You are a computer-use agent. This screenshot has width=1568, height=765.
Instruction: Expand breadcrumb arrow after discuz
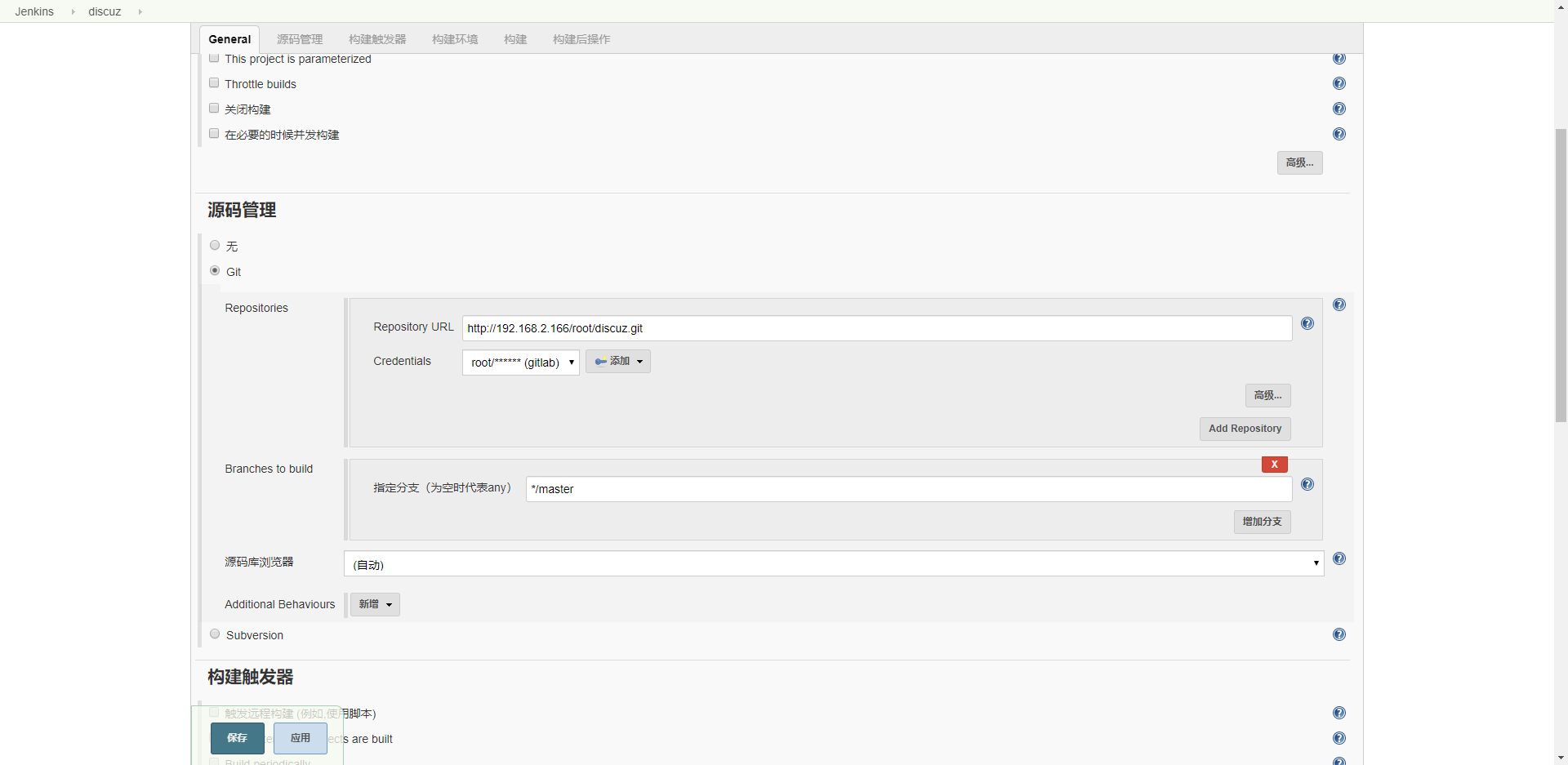point(140,11)
